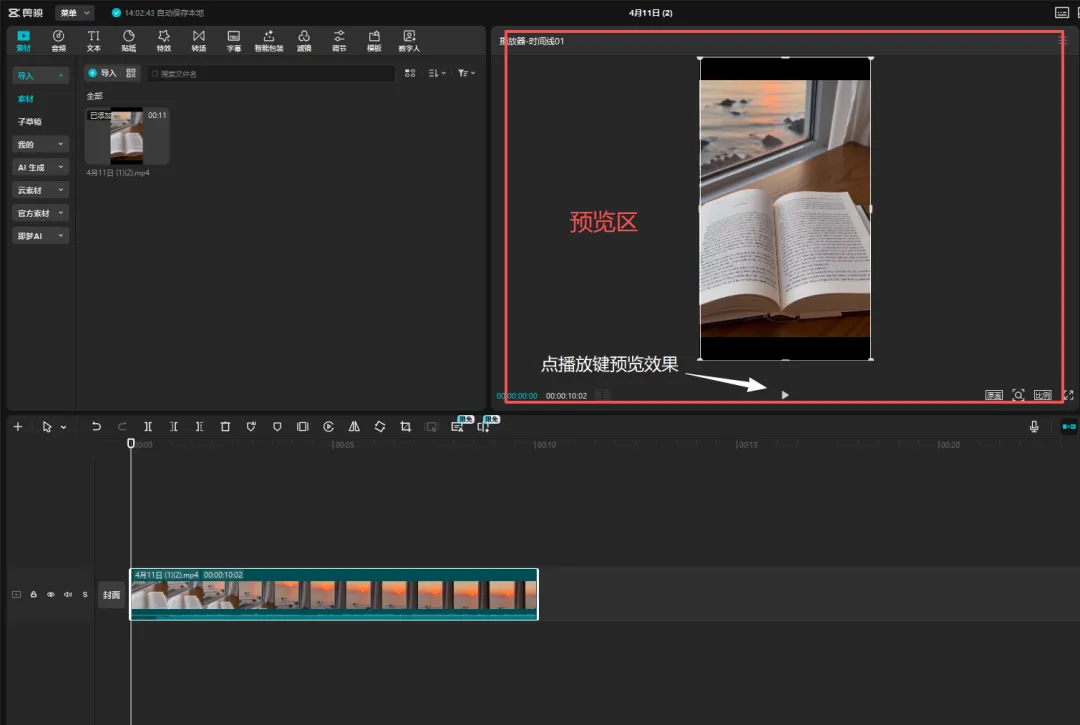Switch media list to grid view

(410, 73)
